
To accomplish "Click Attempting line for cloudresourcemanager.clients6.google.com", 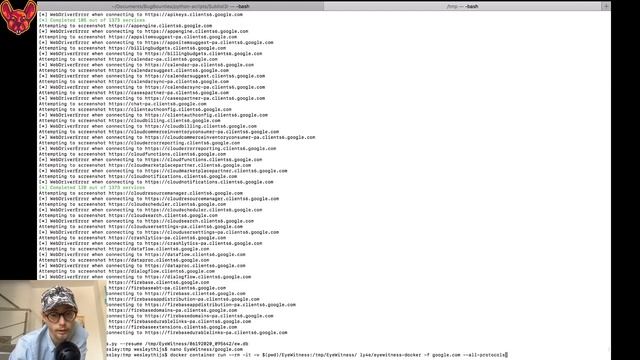I will [x=141, y=193].
